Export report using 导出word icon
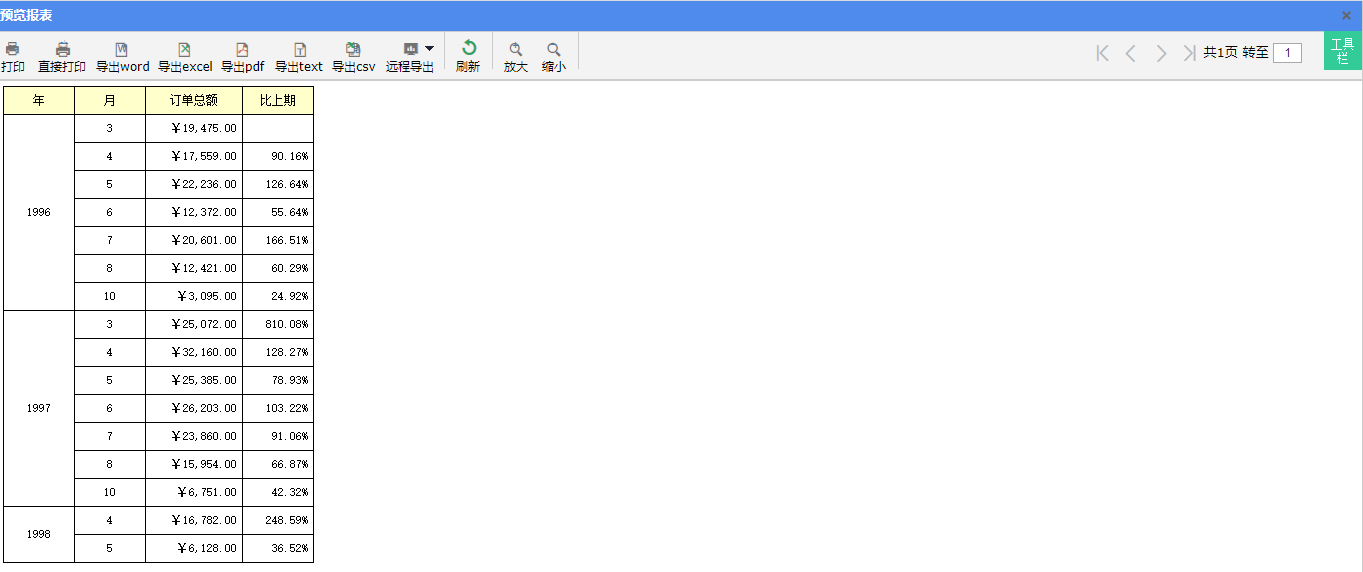This screenshot has width=1363, height=572. pyautogui.click(x=122, y=50)
